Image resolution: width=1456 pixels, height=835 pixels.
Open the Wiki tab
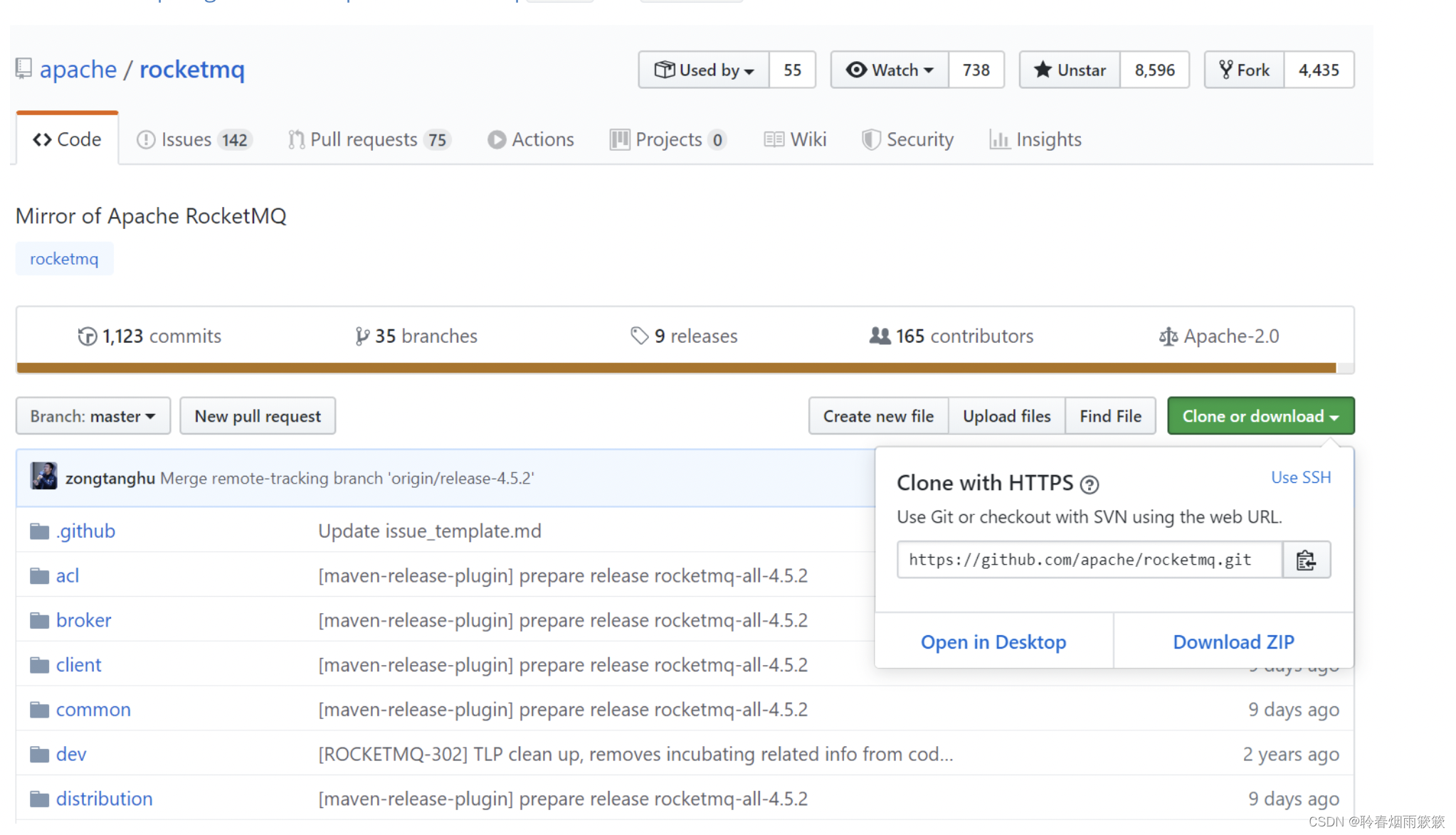tap(795, 139)
